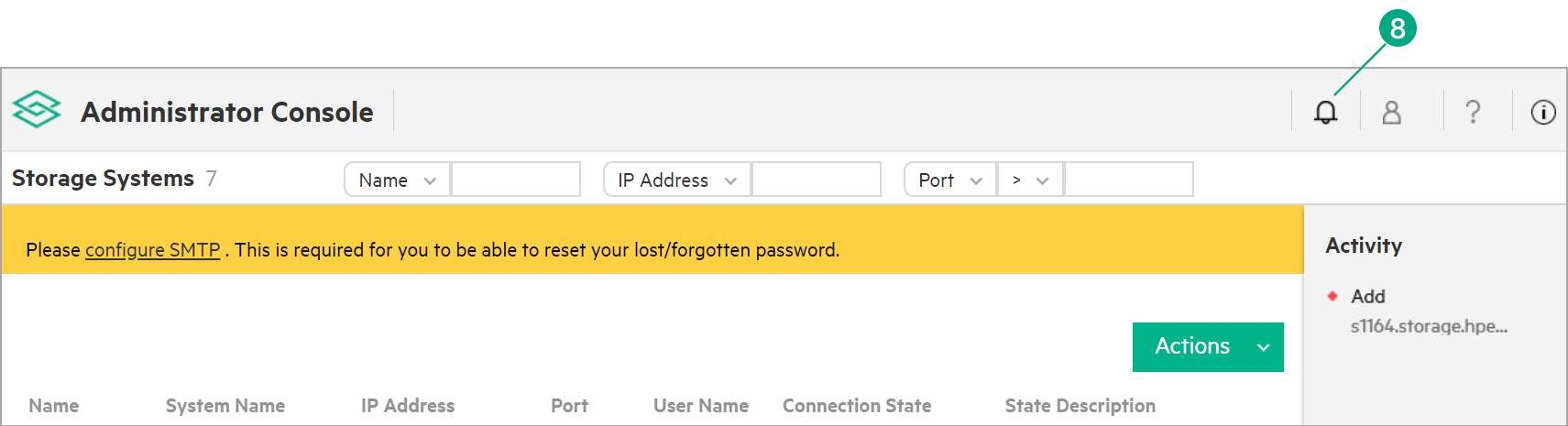The width and height of the screenshot is (1568, 426).
Task: Sort by System Name column header
Action: (x=225, y=406)
